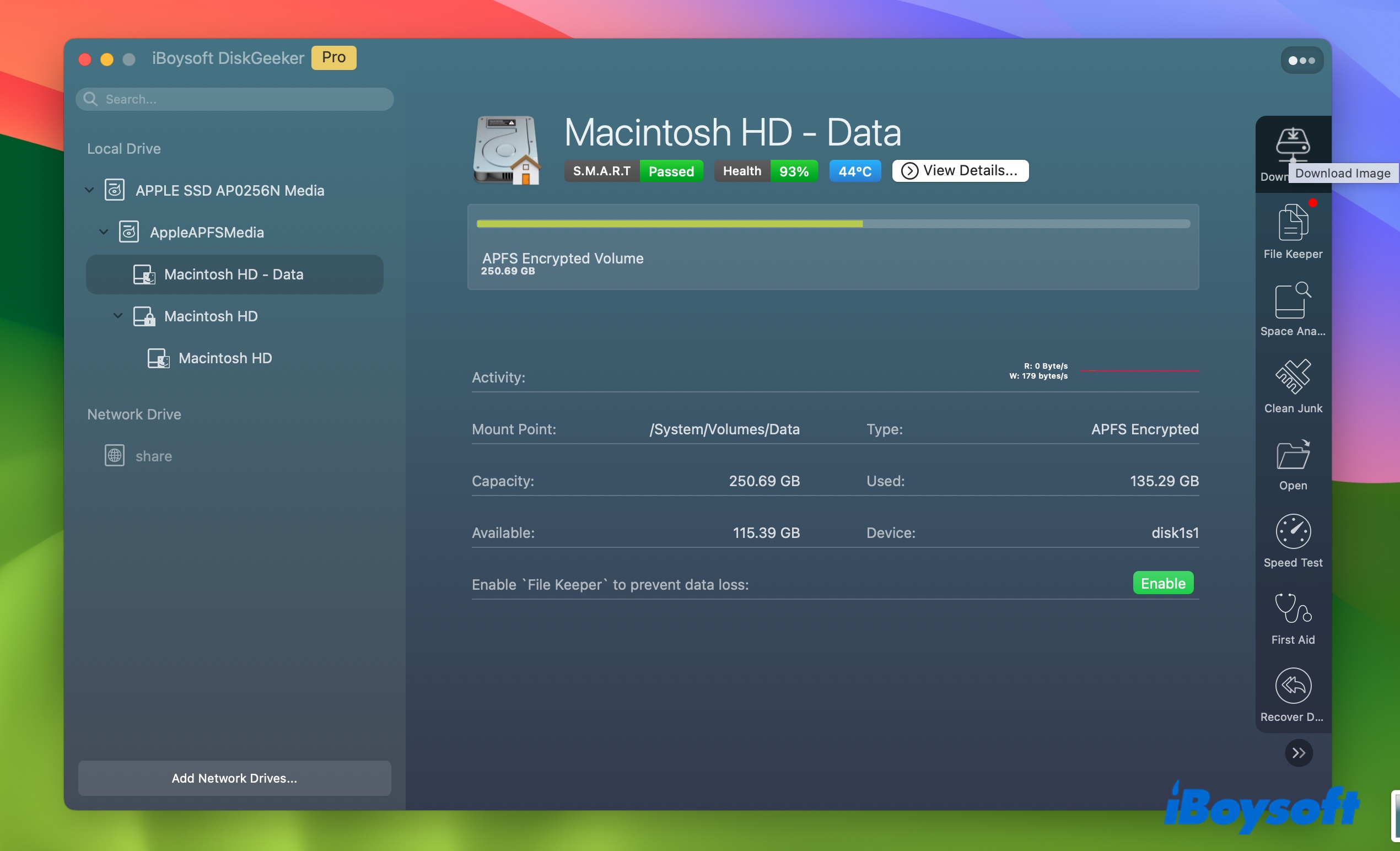The width and height of the screenshot is (1400, 851).
Task: Click Add Network Drives button
Action: tap(234, 778)
